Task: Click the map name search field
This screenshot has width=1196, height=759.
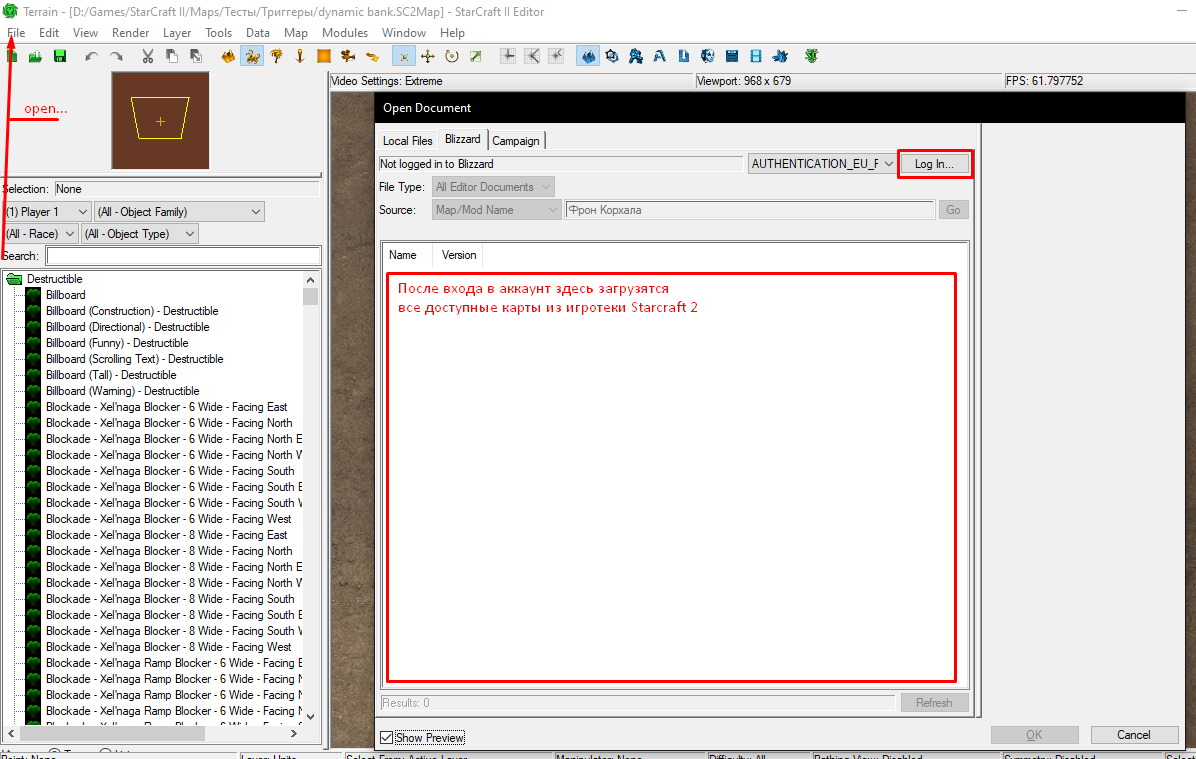Action: point(750,210)
